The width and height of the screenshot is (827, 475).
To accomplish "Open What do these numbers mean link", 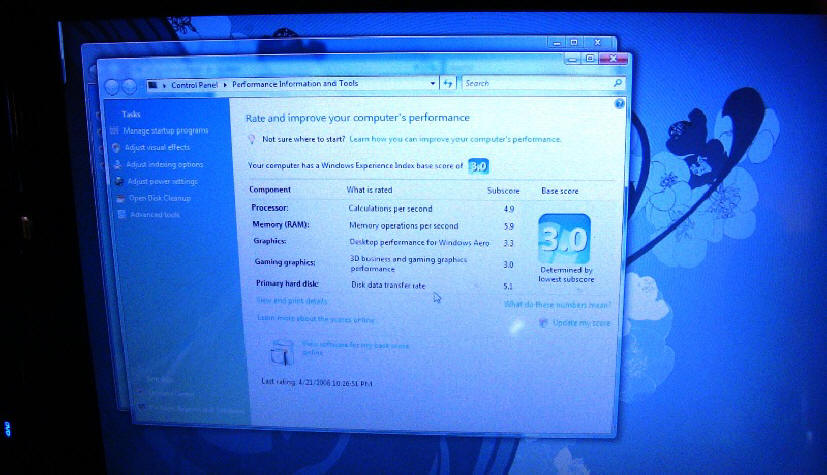I will click(x=557, y=305).
